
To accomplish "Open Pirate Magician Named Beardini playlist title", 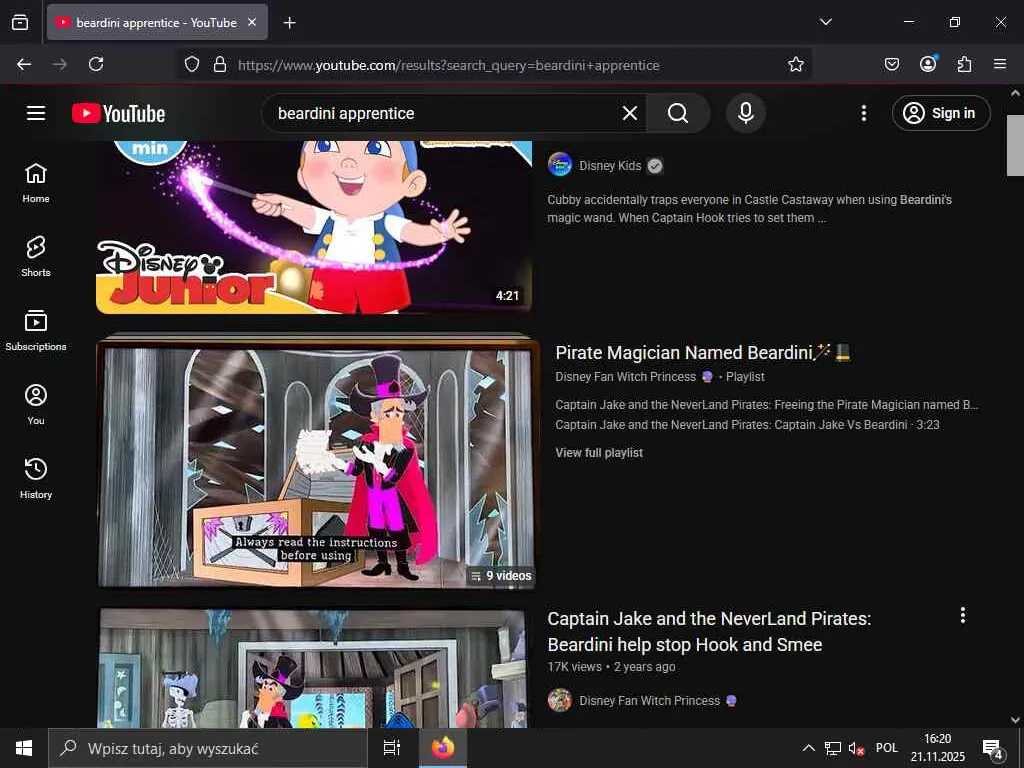I will (703, 353).
